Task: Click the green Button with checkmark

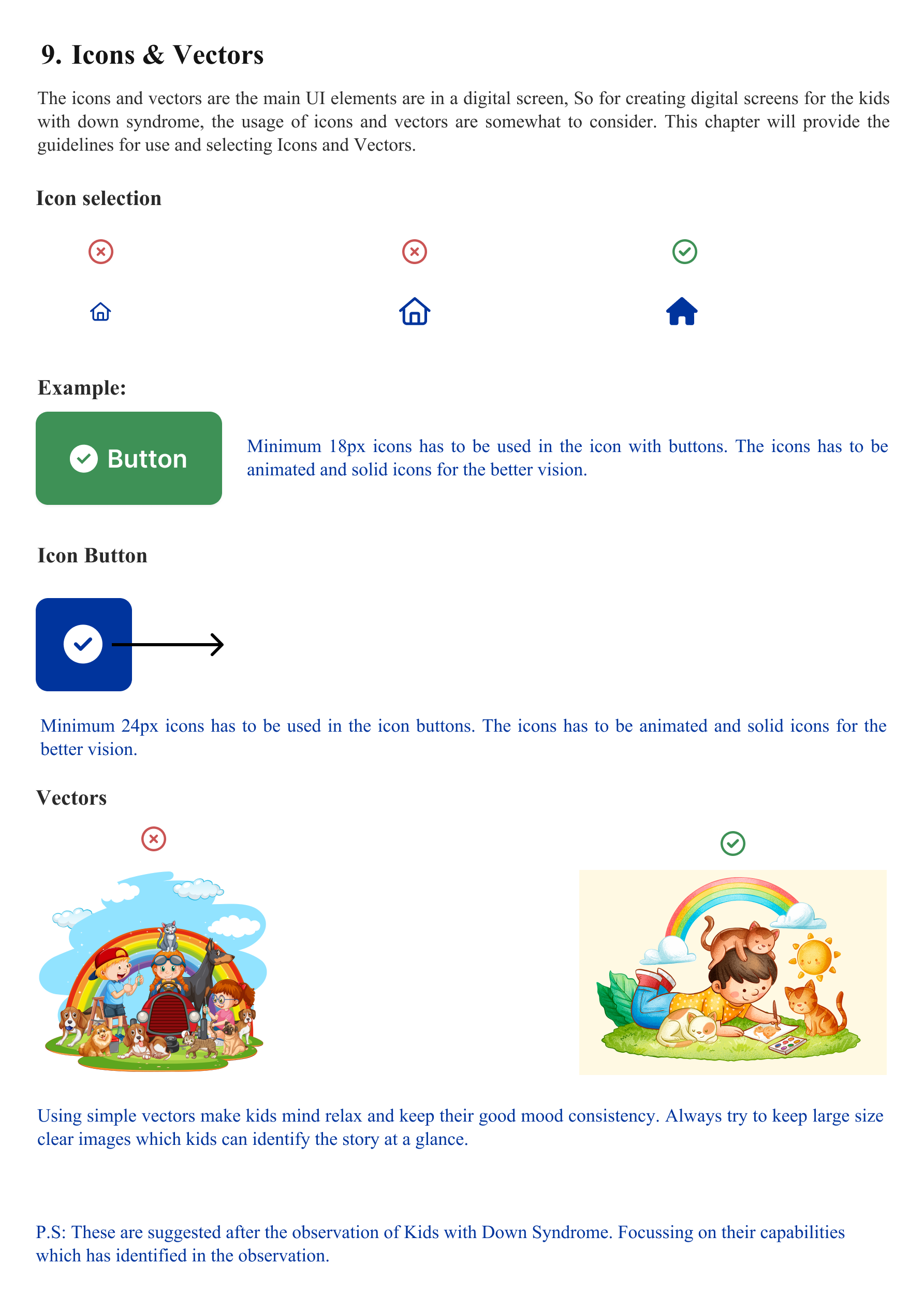Action: point(129,458)
